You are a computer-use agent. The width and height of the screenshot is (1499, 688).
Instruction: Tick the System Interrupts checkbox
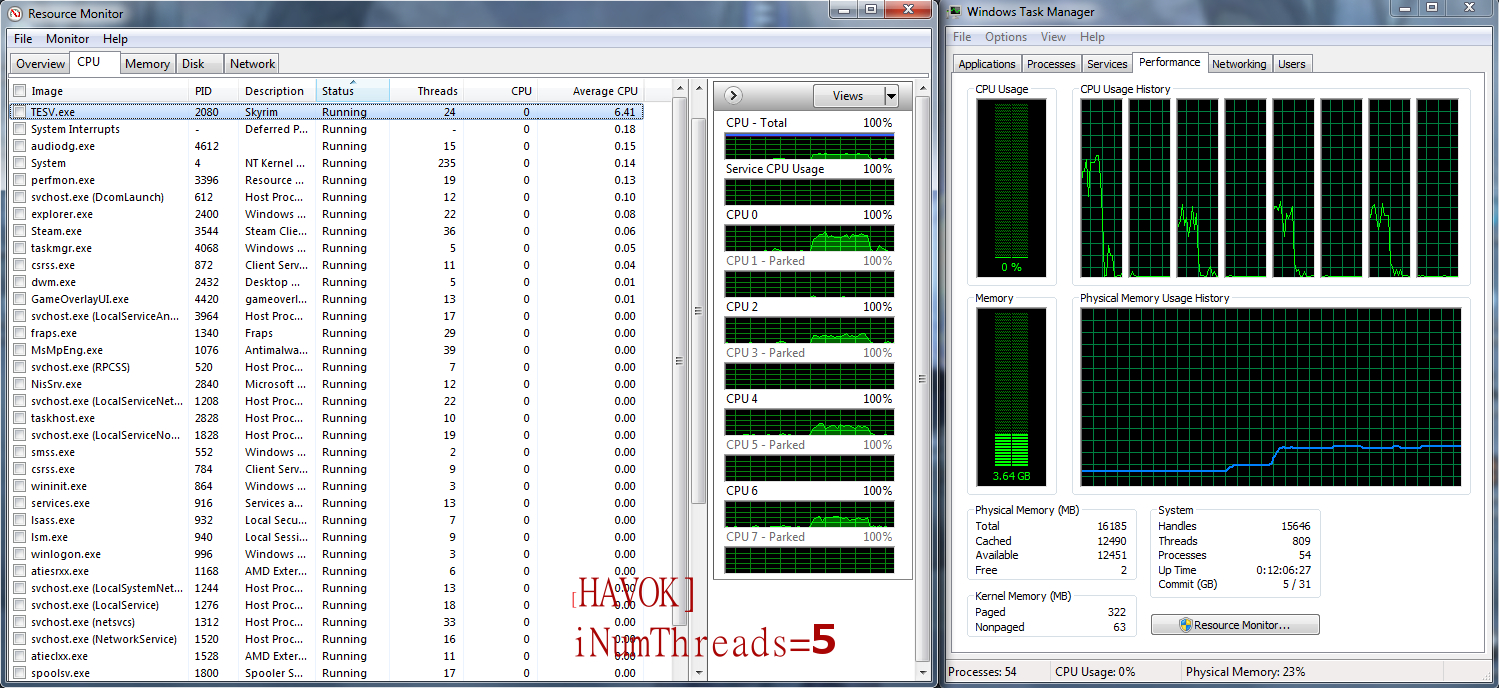click(x=19, y=129)
